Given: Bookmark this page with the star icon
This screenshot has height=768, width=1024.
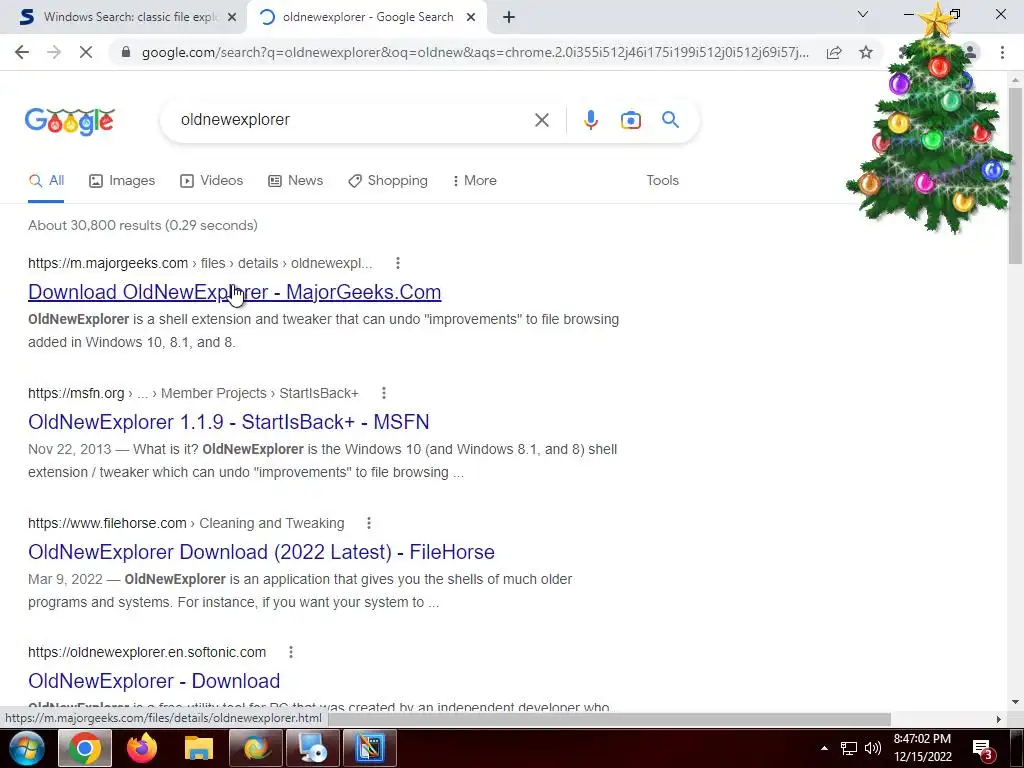Looking at the screenshot, I should tap(866, 52).
